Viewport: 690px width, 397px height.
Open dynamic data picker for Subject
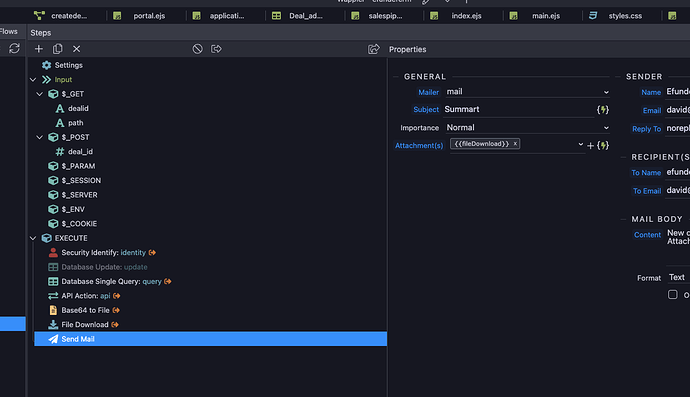point(603,110)
